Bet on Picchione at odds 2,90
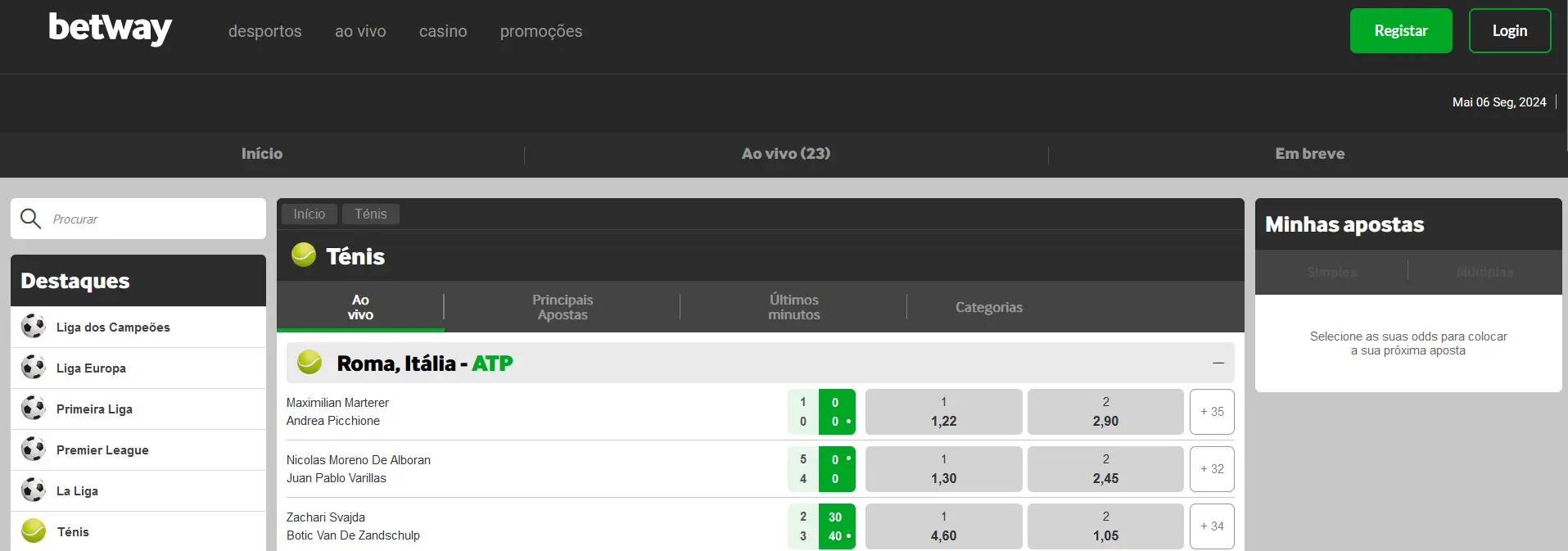The height and width of the screenshot is (551, 1568). [1105, 412]
